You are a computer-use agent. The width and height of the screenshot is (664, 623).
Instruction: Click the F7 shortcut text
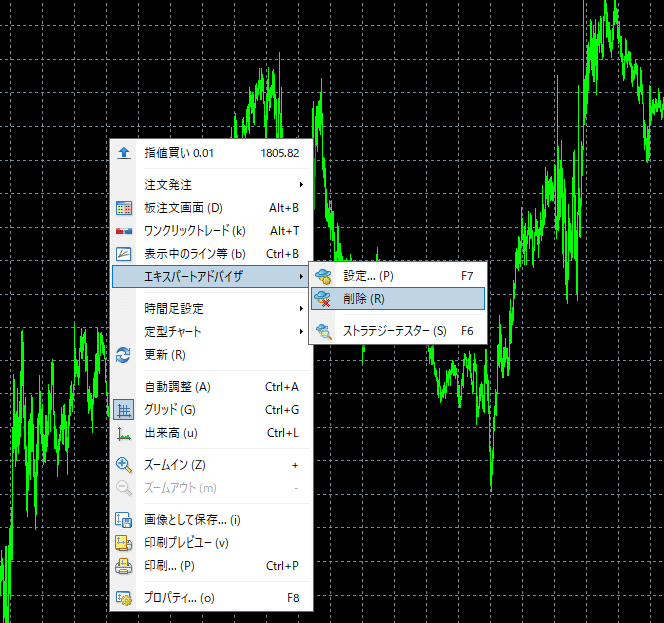[467, 276]
